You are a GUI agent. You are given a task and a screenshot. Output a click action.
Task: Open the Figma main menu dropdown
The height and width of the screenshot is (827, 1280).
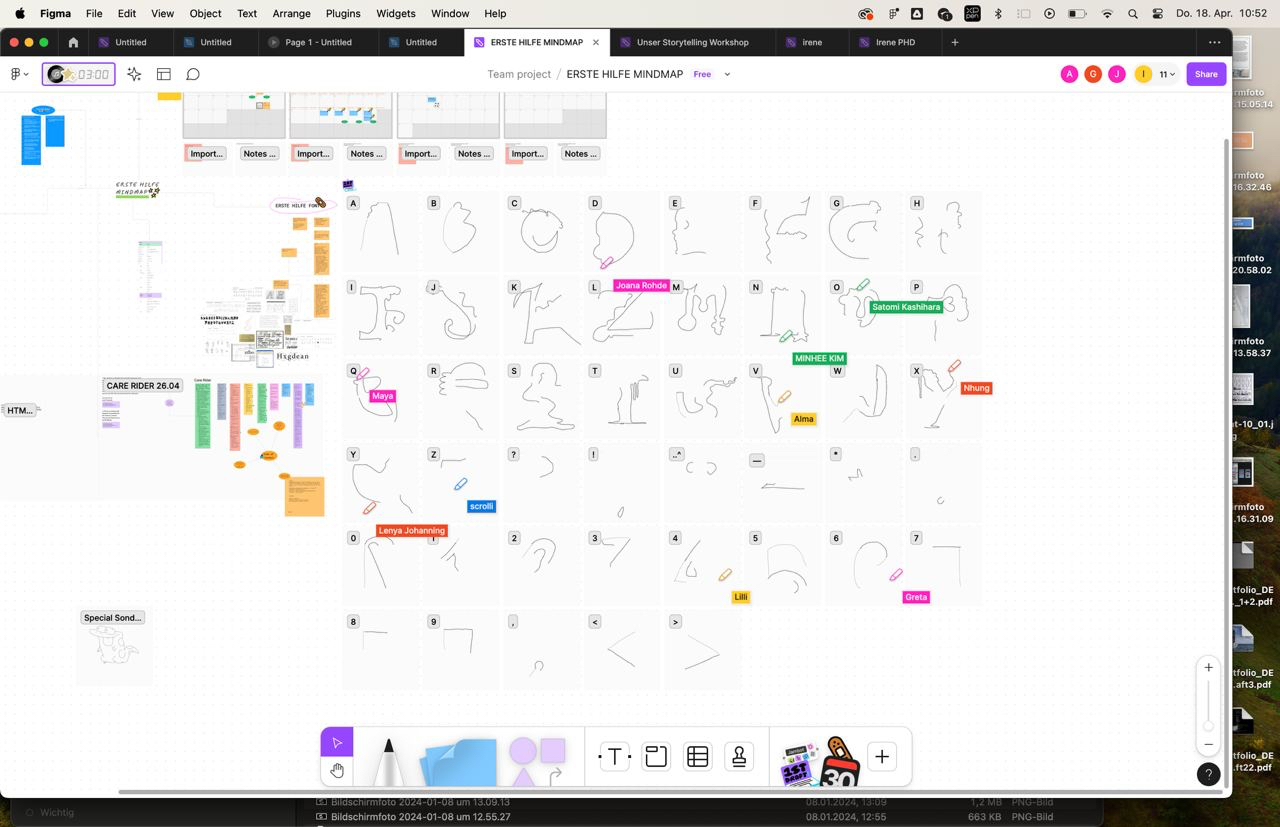tap(18, 74)
